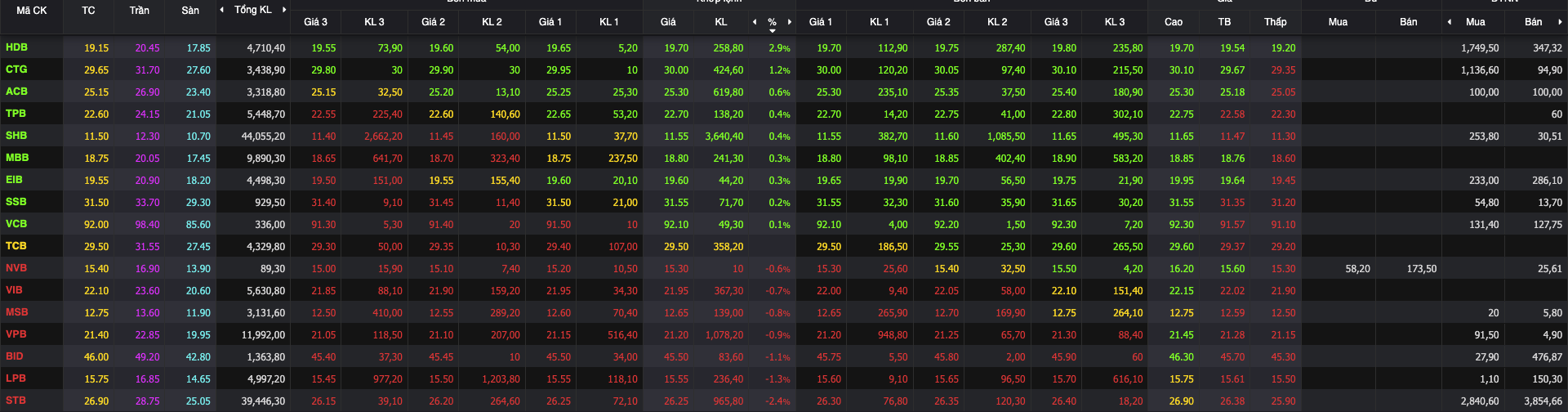Click the right arrow beside the % header
The image size is (1568, 412).
790,22
